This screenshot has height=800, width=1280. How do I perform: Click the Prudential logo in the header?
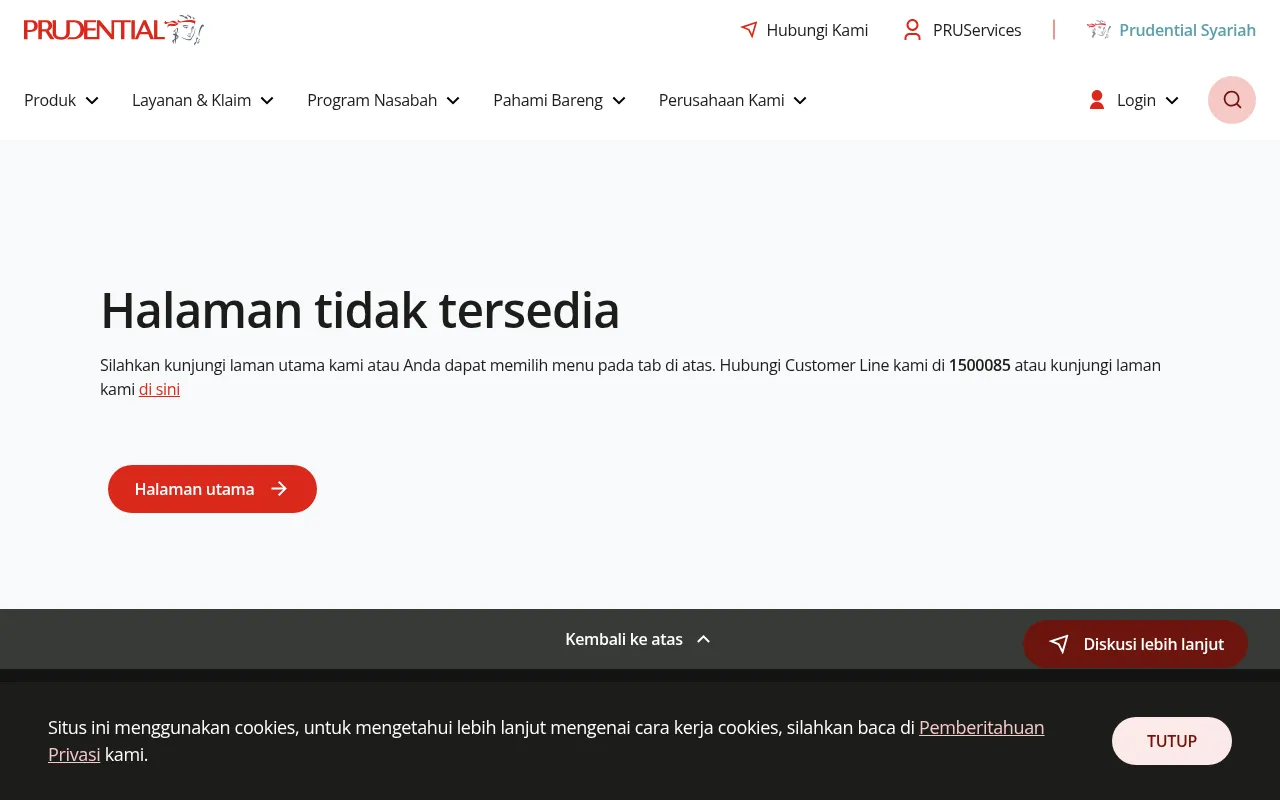114,30
